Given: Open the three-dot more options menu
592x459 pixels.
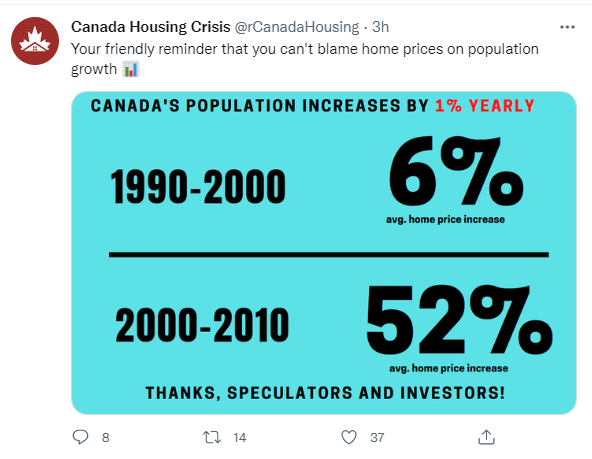Looking at the screenshot, I should click(x=567, y=27).
